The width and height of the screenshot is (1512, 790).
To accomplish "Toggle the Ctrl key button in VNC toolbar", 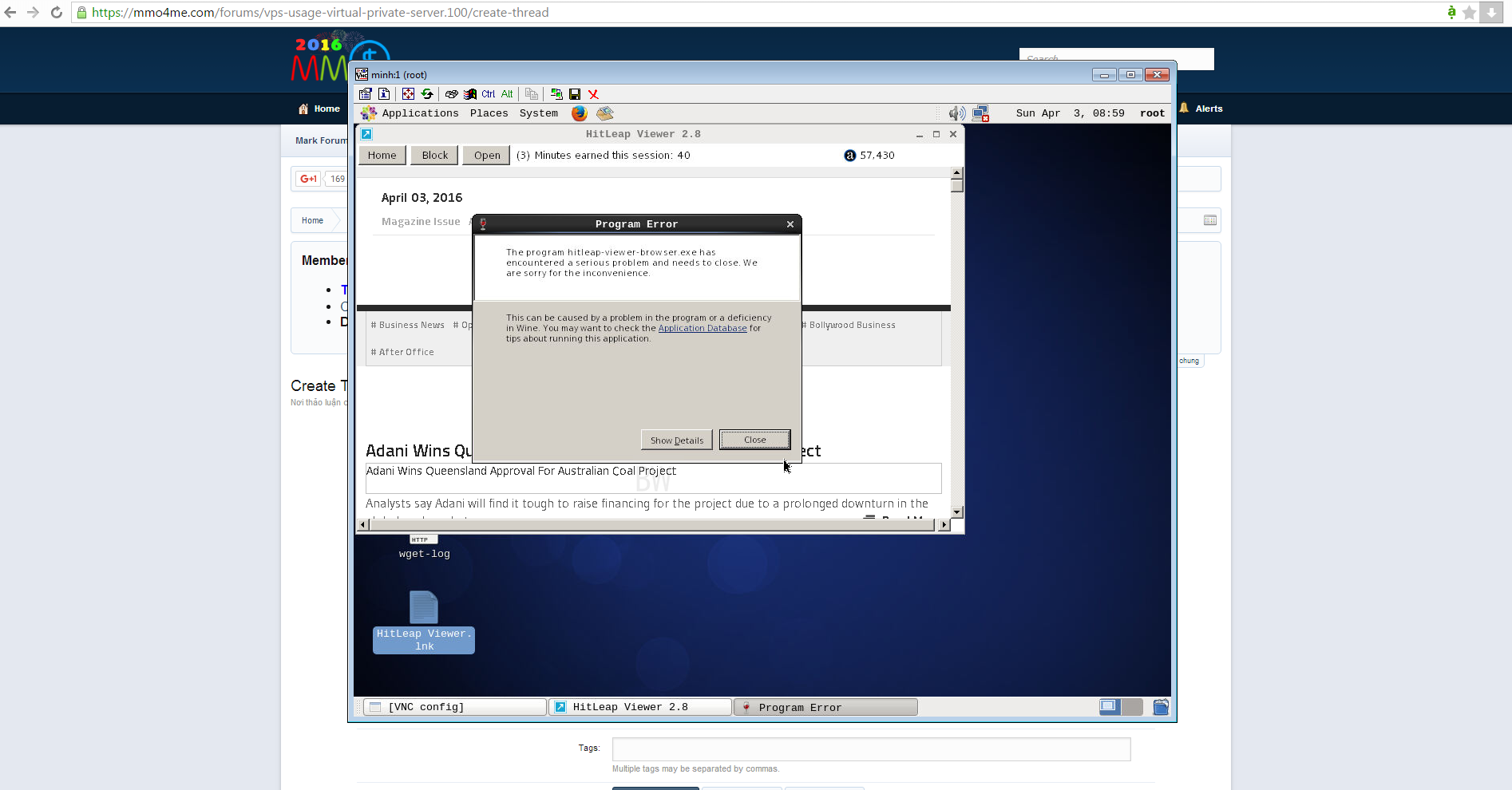I will (x=489, y=94).
